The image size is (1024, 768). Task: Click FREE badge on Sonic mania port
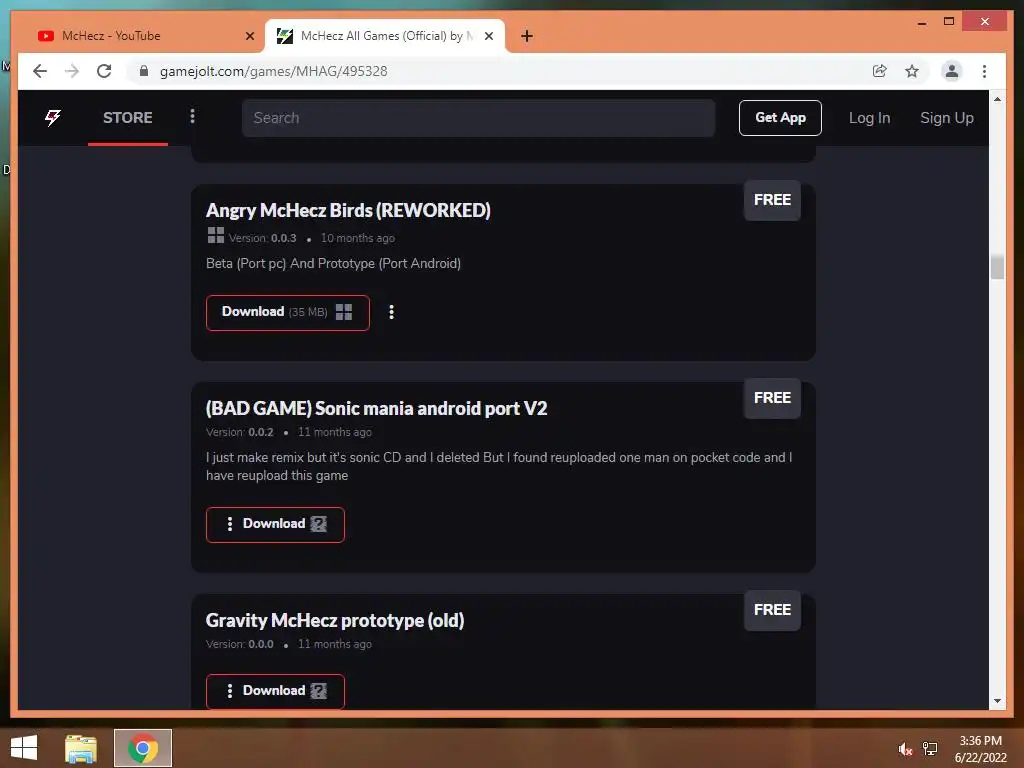(772, 398)
